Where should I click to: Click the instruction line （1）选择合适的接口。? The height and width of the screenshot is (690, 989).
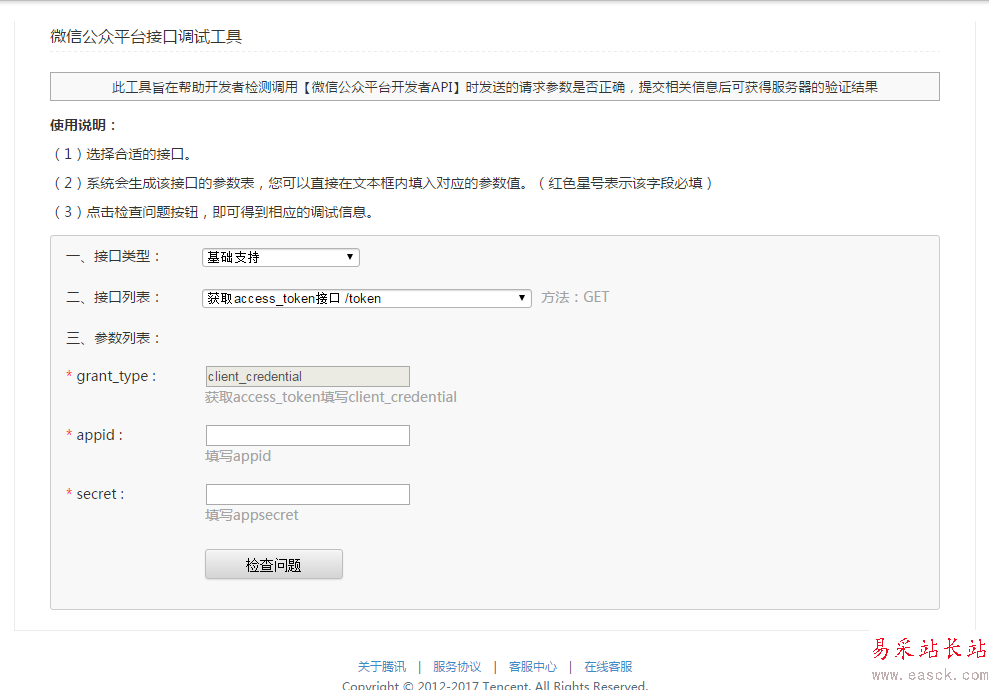tap(122, 154)
